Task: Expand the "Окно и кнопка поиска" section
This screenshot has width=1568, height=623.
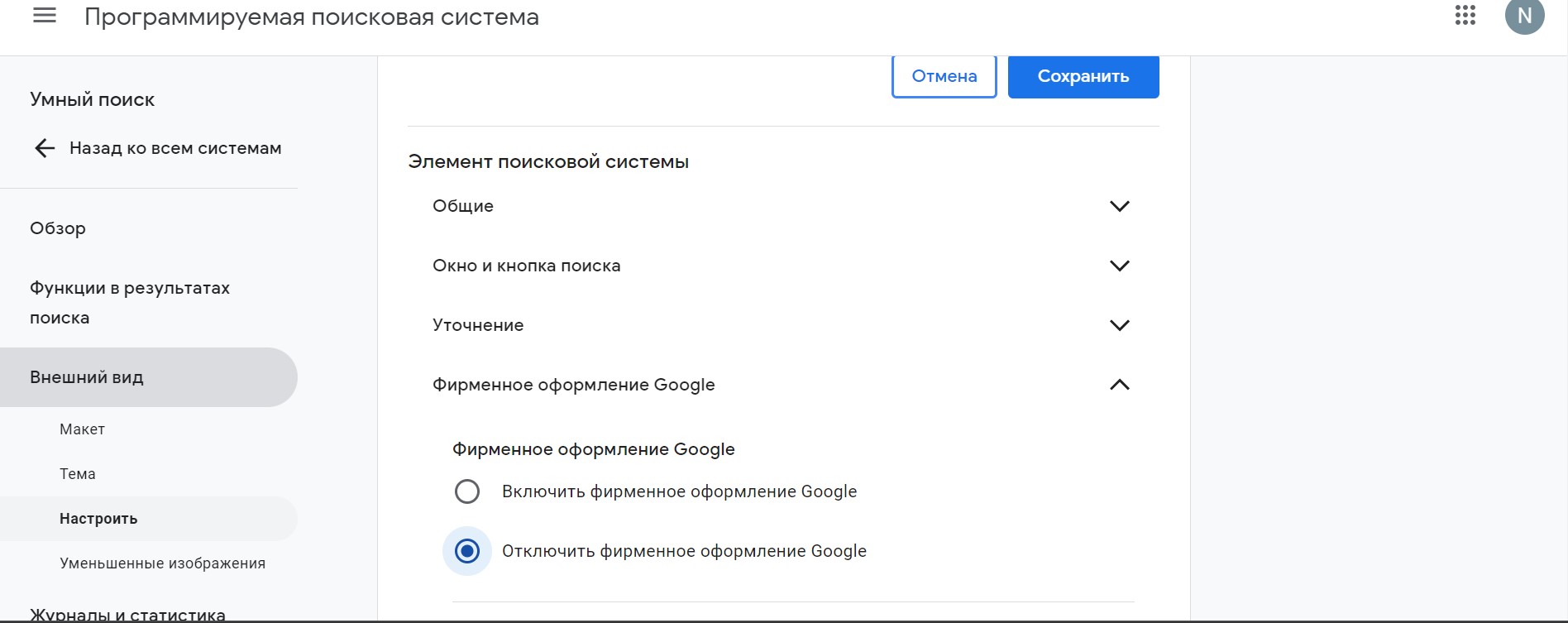Action: point(1119,266)
